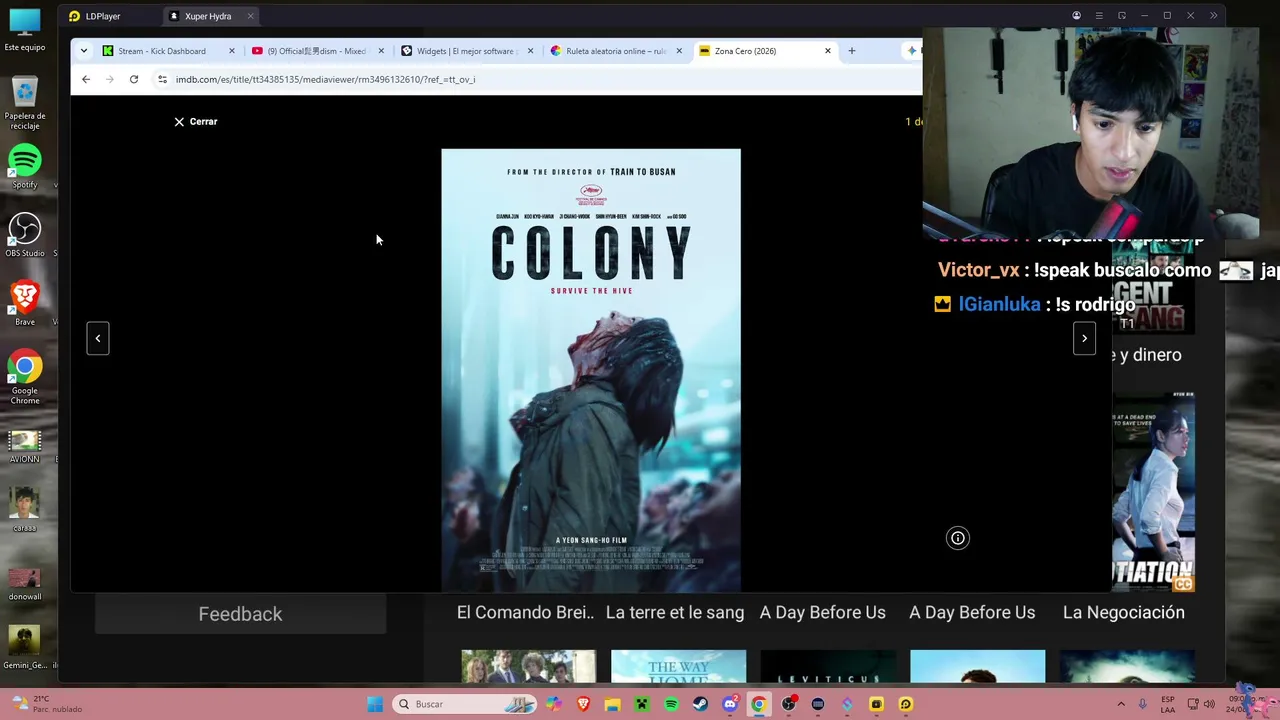Close the Stream - Kick Dashboard tab
Image resolution: width=1280 pixels, height=720 pixels.
[232, 51]
